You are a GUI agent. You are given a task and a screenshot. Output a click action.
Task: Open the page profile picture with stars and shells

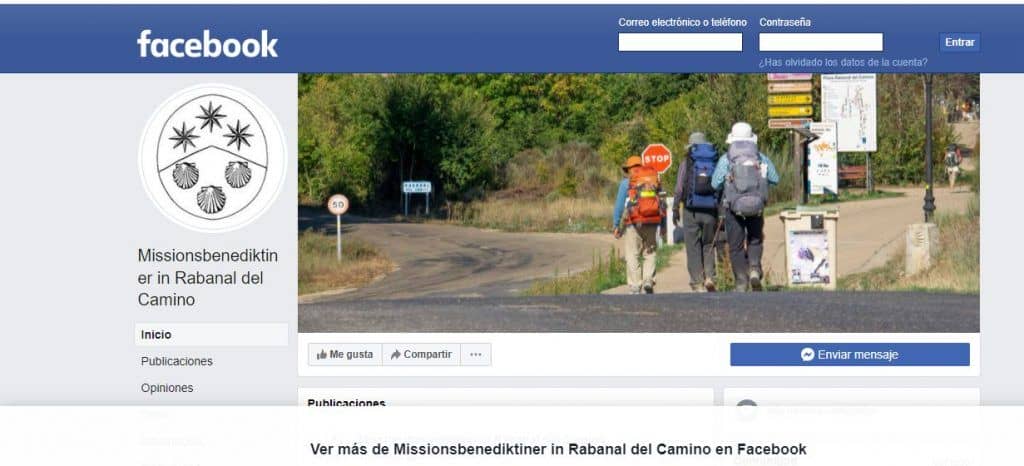(212, 158)
